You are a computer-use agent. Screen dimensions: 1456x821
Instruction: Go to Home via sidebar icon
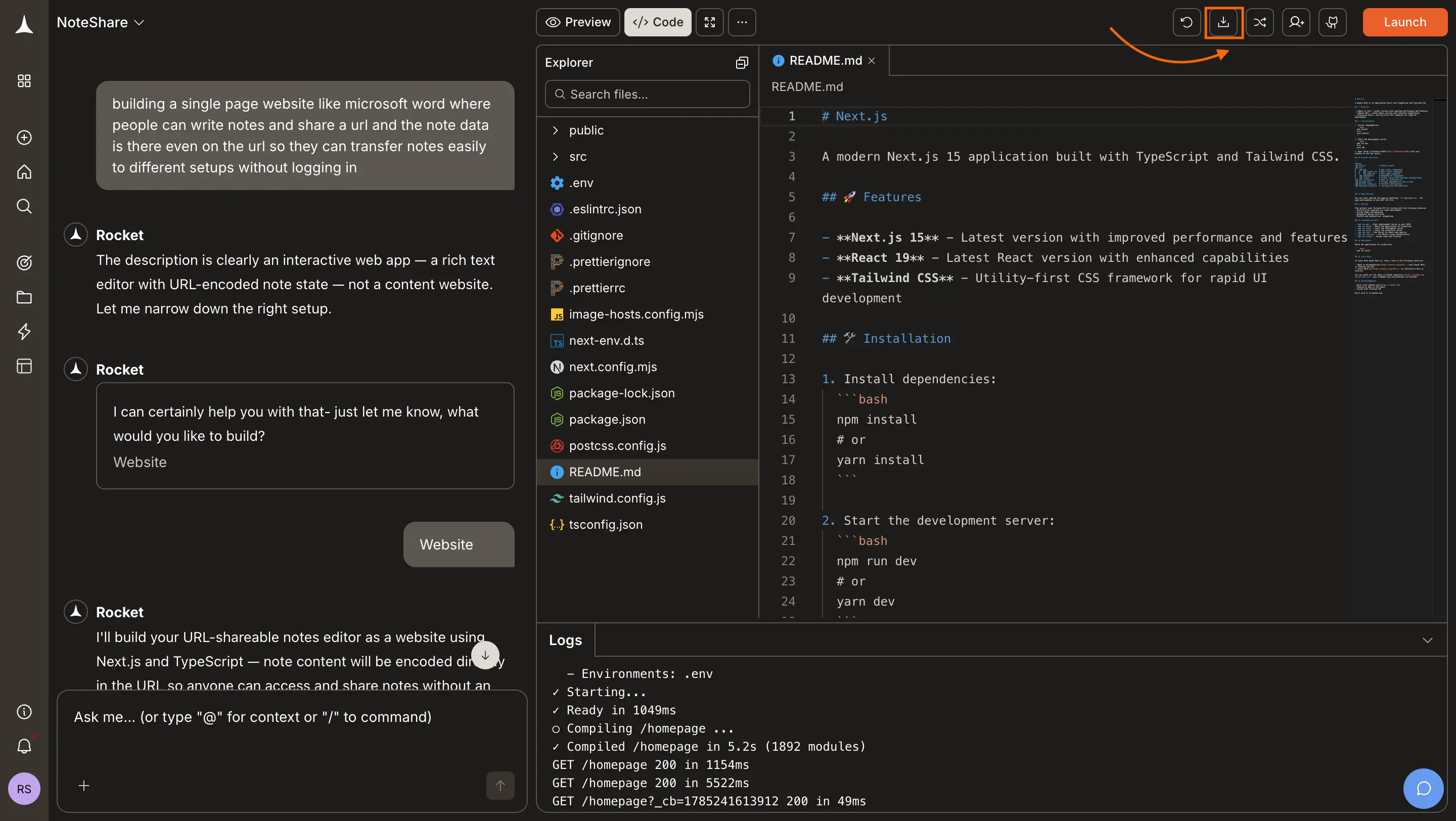24,172
